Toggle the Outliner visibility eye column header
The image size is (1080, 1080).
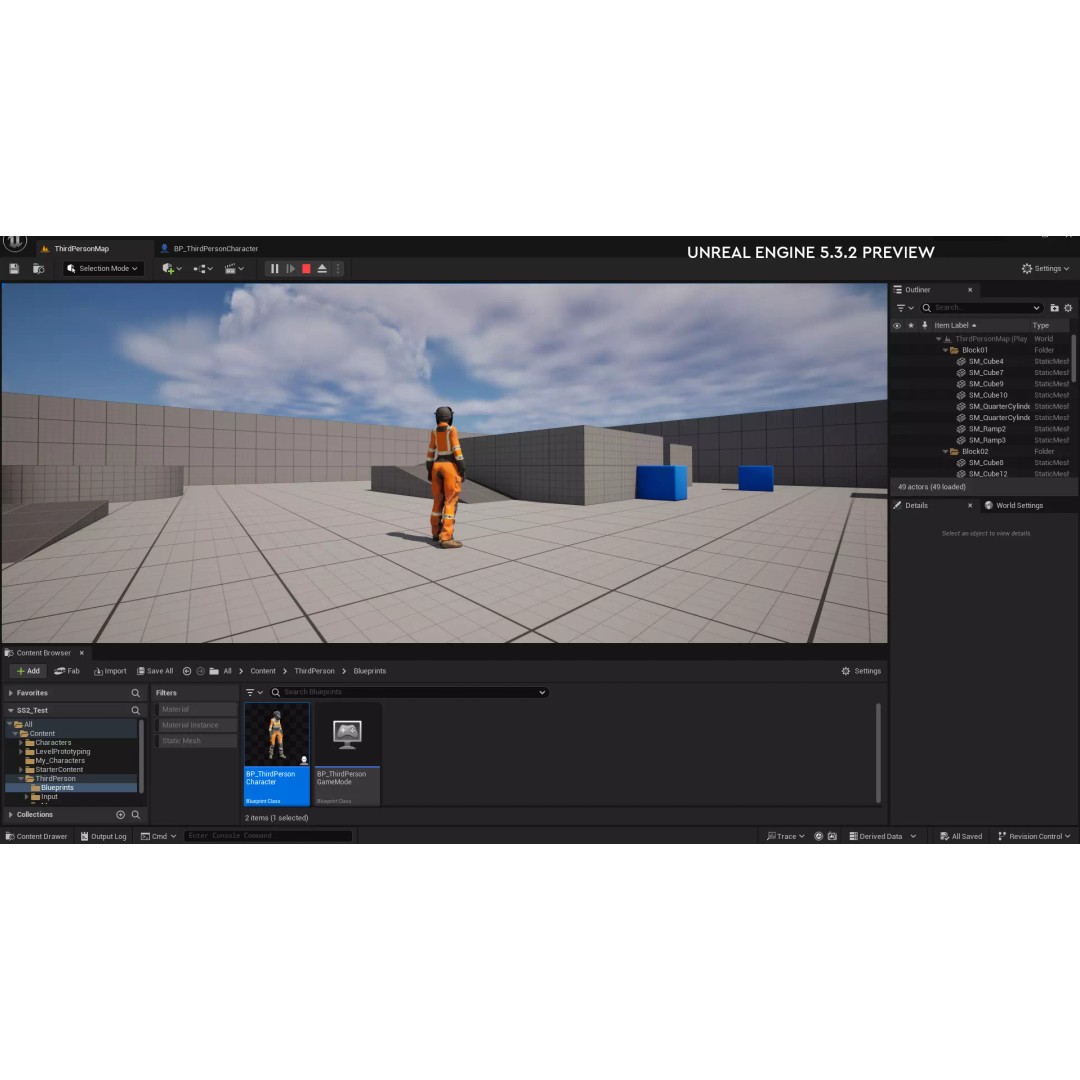pos(897,326)
